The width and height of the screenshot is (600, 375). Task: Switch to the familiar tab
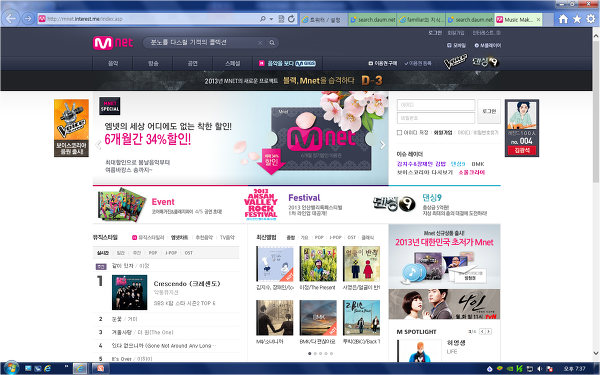[x=421, y=19]
